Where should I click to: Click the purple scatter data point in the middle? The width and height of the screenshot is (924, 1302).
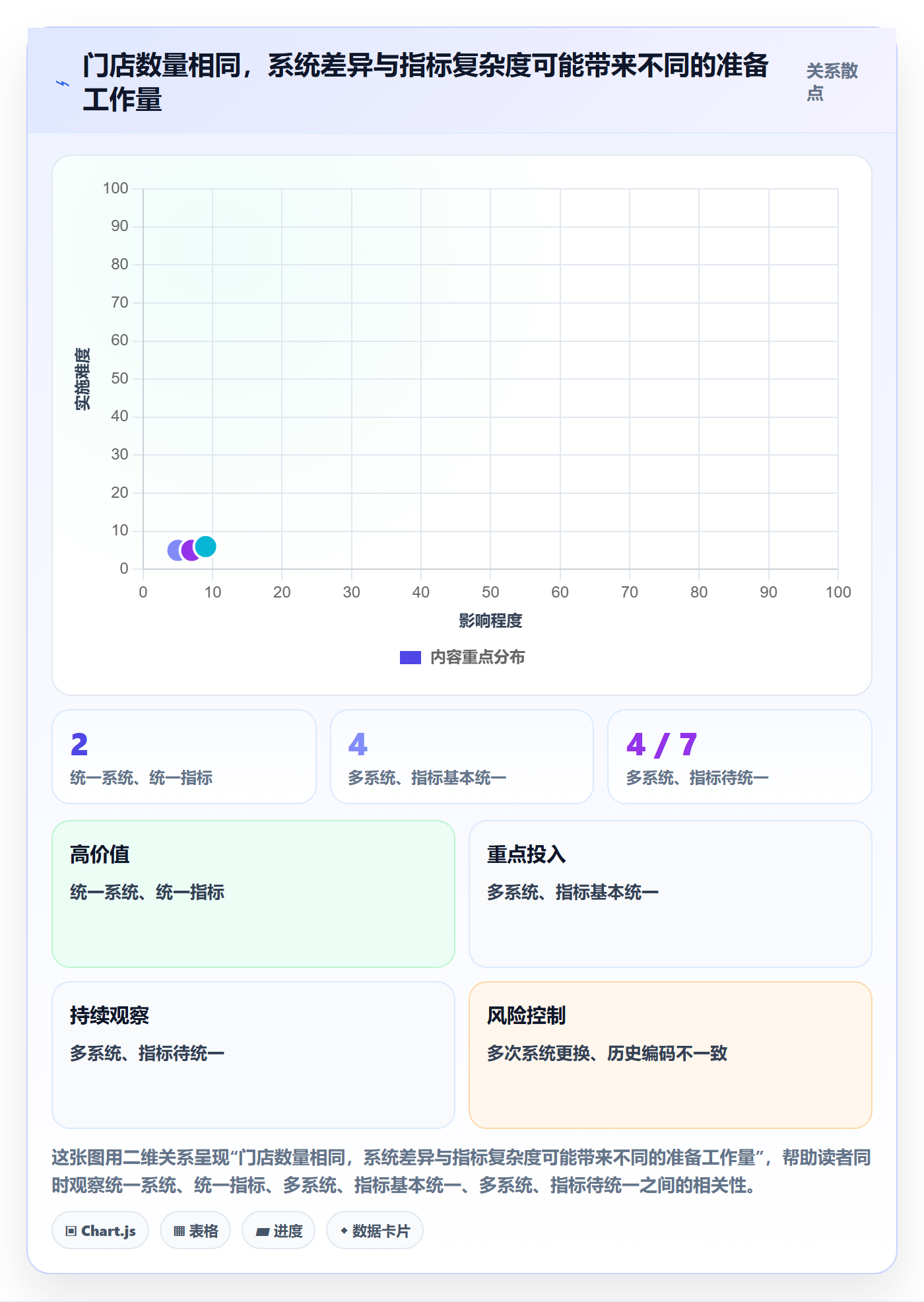click(189, 550)
